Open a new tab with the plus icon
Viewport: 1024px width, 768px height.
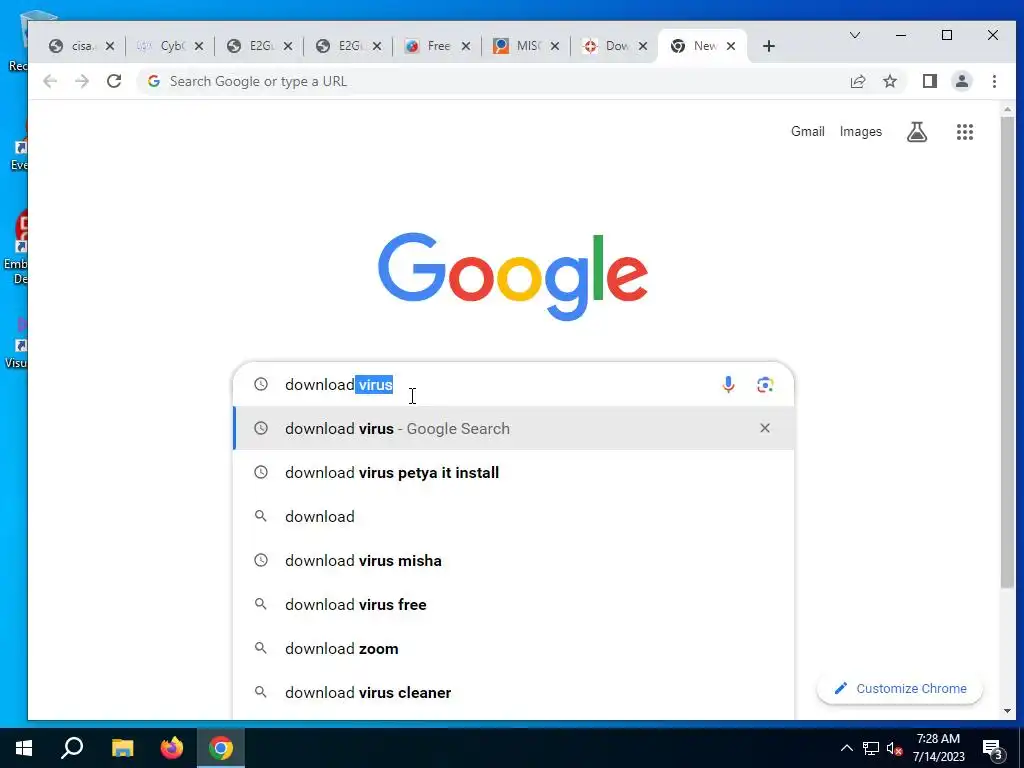[x=769, y=46]
